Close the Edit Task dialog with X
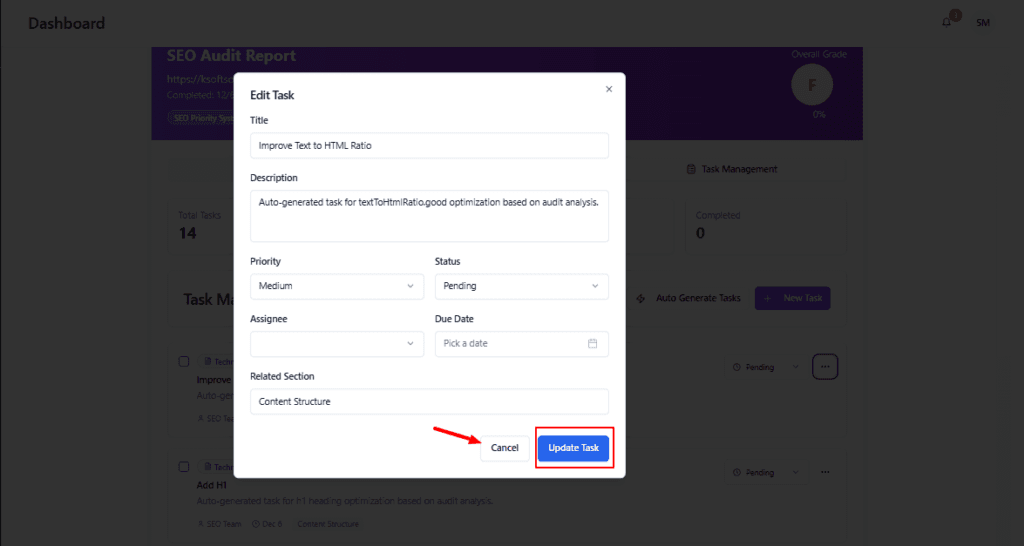The image size is (1024, 546). (609, 89)
